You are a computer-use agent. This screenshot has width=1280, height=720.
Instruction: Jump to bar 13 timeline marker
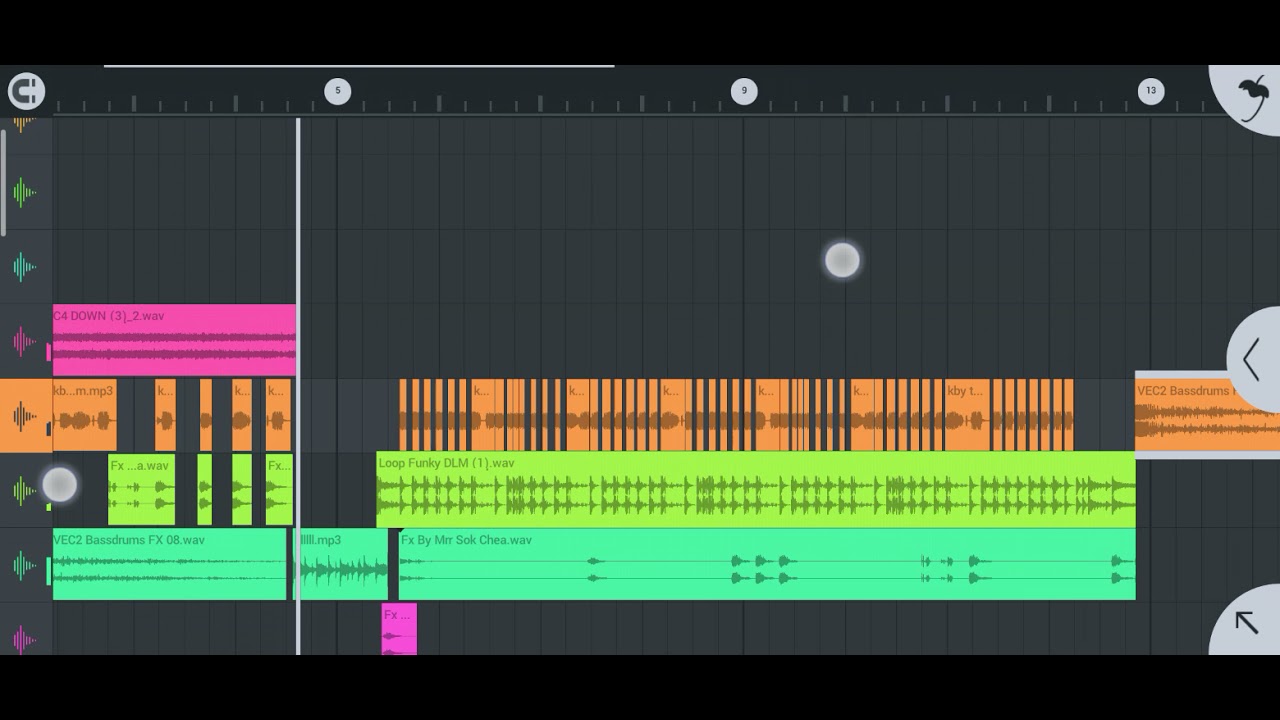1150,91
